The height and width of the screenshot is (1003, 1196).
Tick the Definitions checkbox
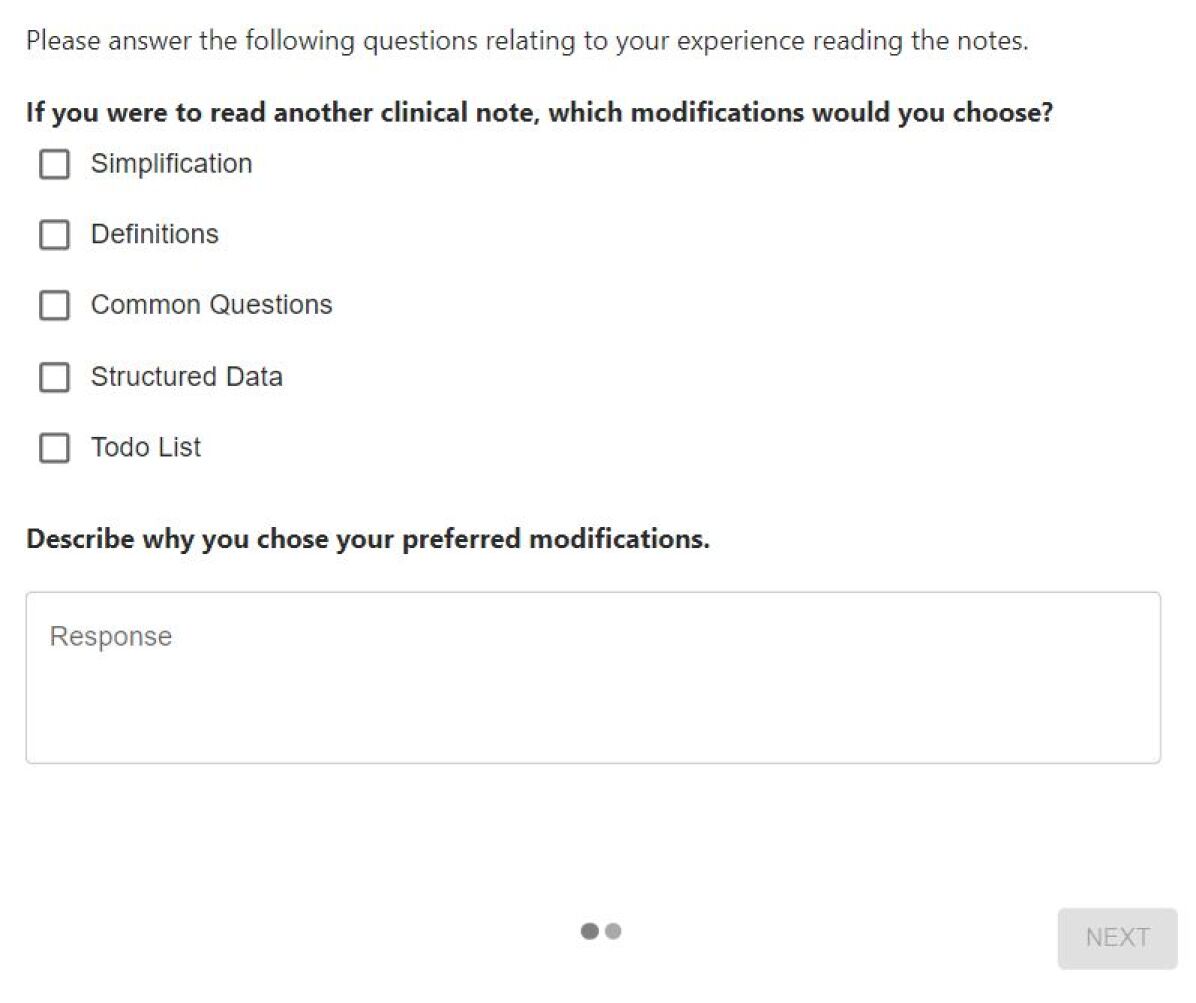click(x=54, y=234)
